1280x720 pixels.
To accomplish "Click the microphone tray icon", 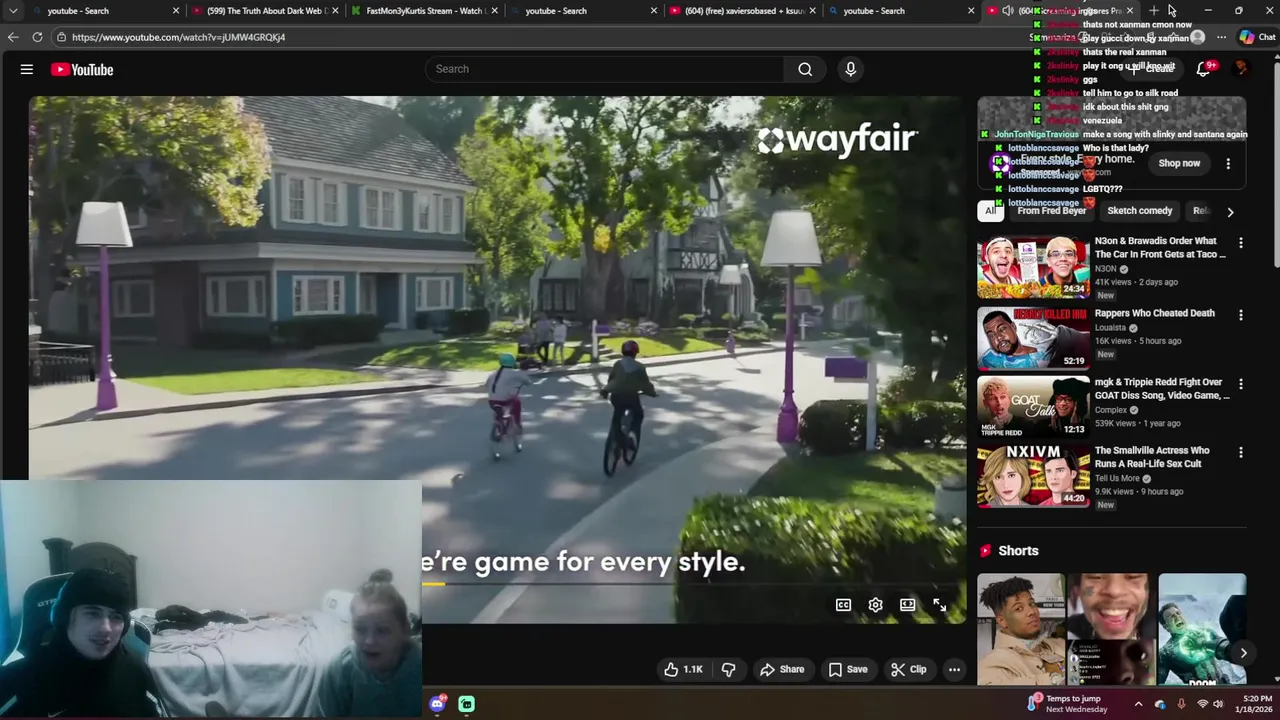I will 1181,704.
